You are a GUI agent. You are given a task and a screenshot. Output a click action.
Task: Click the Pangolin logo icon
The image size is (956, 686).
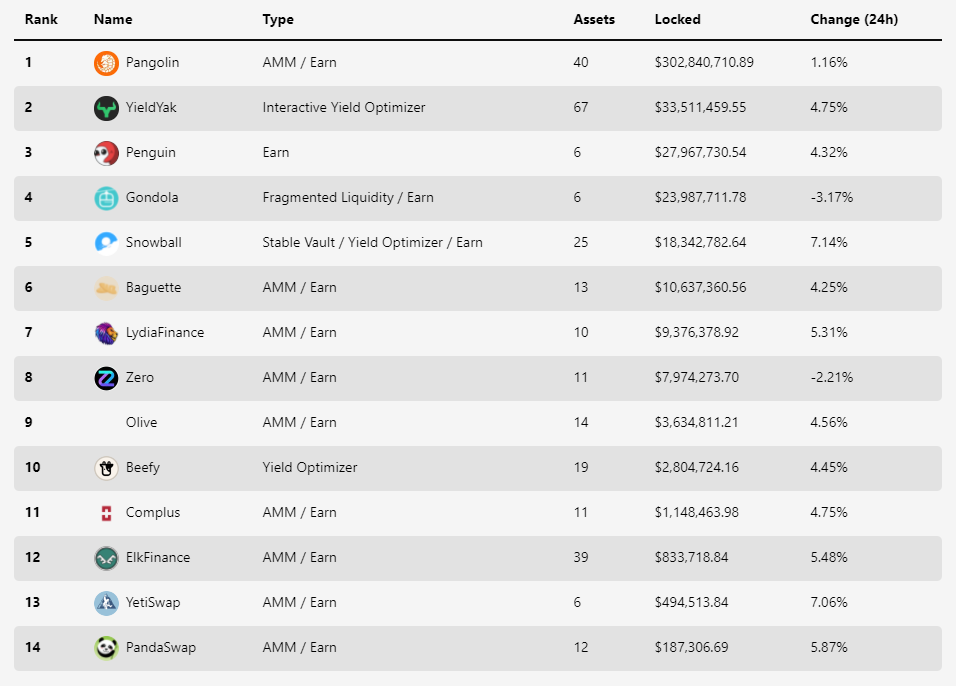click(x=106, y=63)
